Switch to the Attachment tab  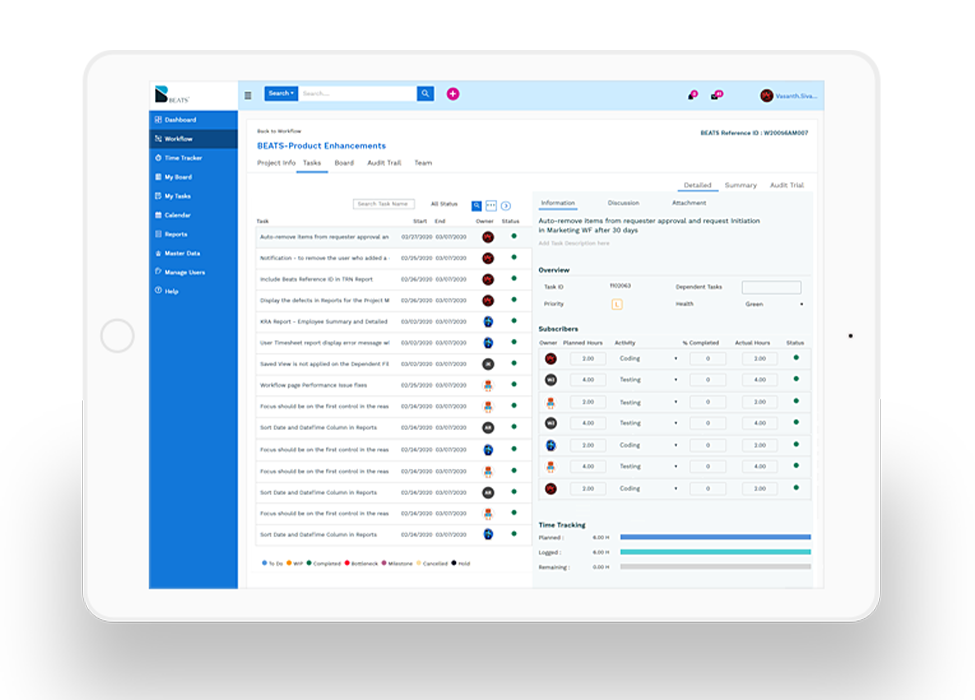(689, 203)
